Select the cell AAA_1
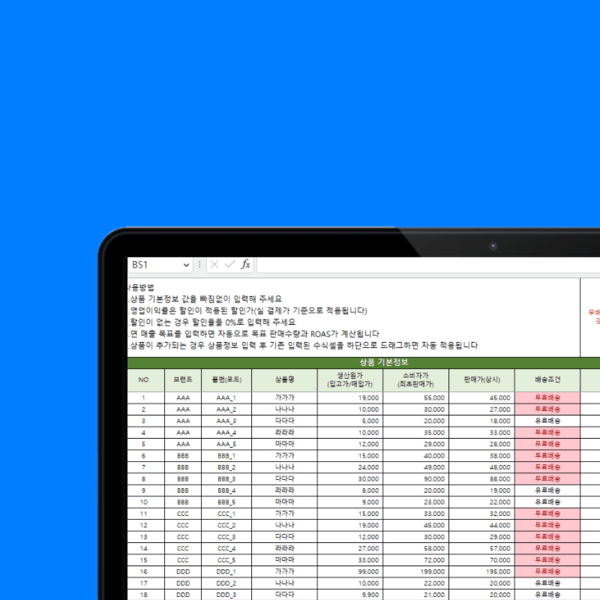This screenshot has width=600, height=600. 227,398
